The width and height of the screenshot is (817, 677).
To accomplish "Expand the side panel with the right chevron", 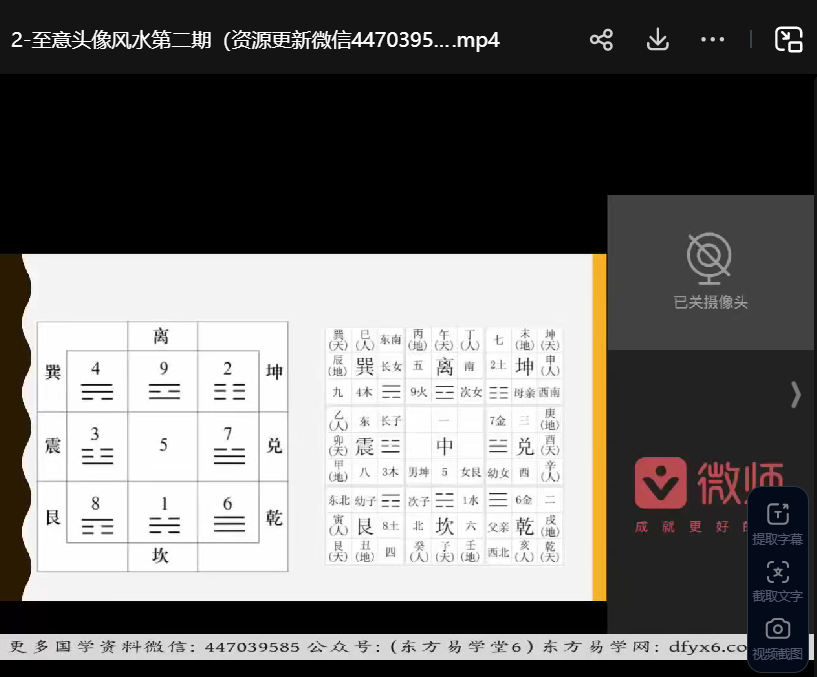I will (796, 395).
